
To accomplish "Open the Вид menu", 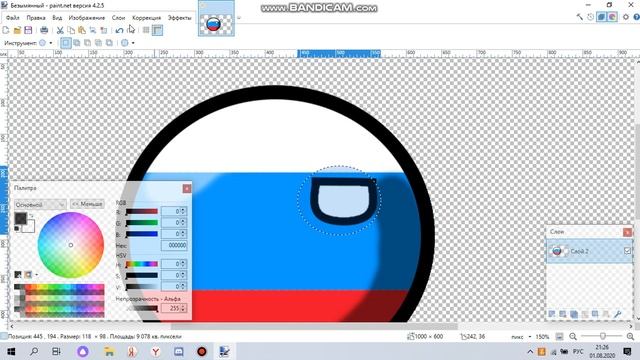I will coord(57,18).
